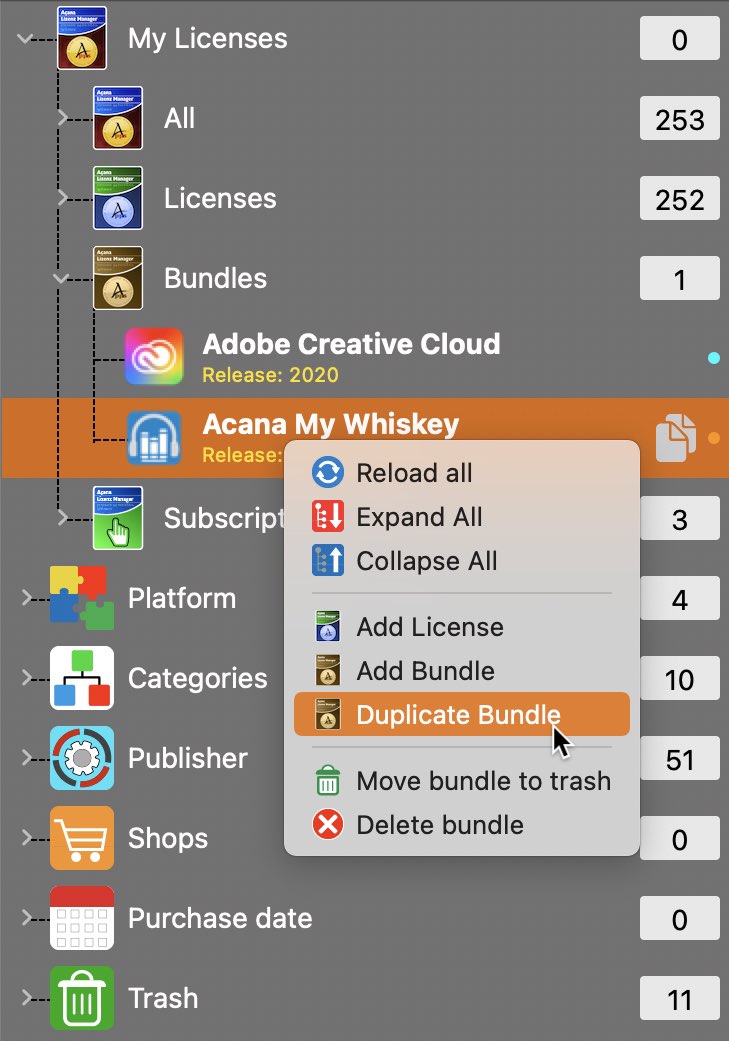Click the Add Bundle menu icon
The height and width of the screenshot is (1041, 729).
(328, 671)
